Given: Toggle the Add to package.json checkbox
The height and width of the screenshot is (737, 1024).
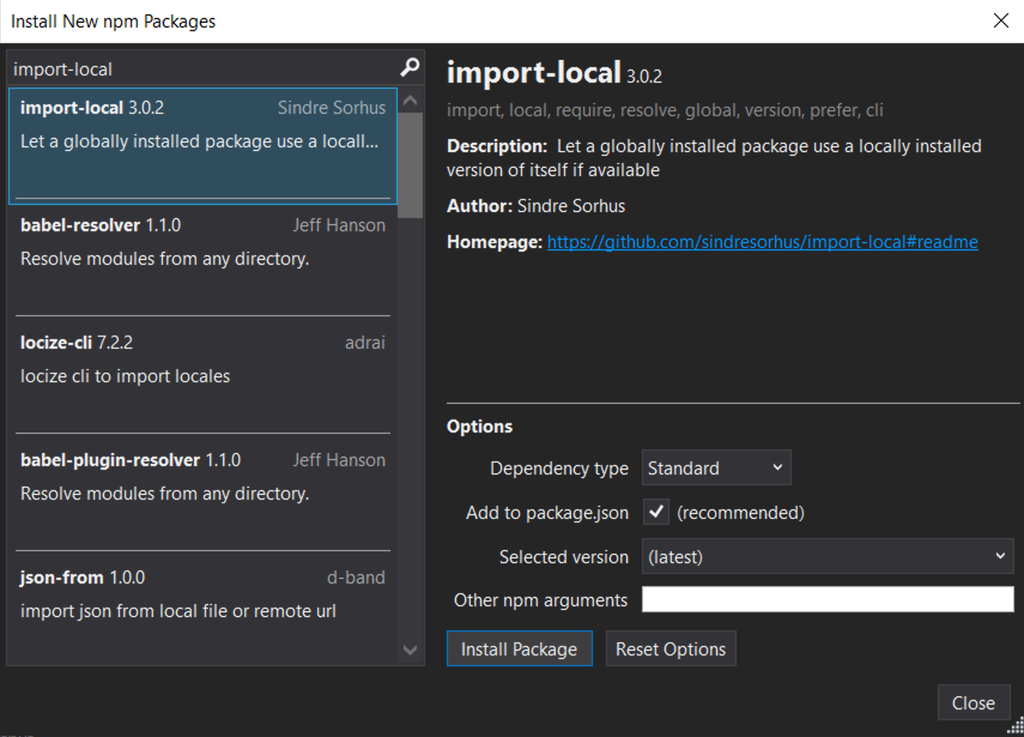Looking at the screenshot, I should (656, 512).
